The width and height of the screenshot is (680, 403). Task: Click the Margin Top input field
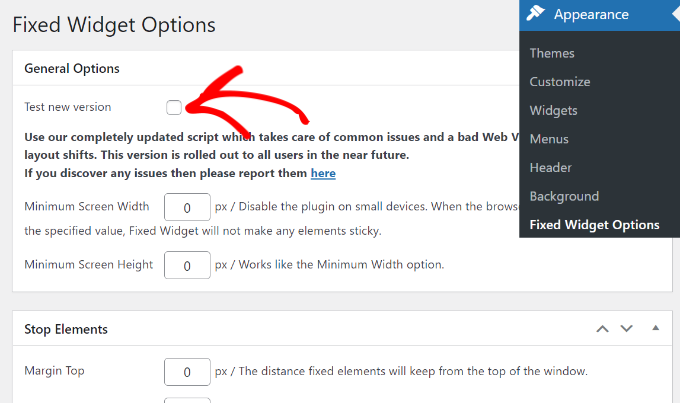tap(187, 372)
